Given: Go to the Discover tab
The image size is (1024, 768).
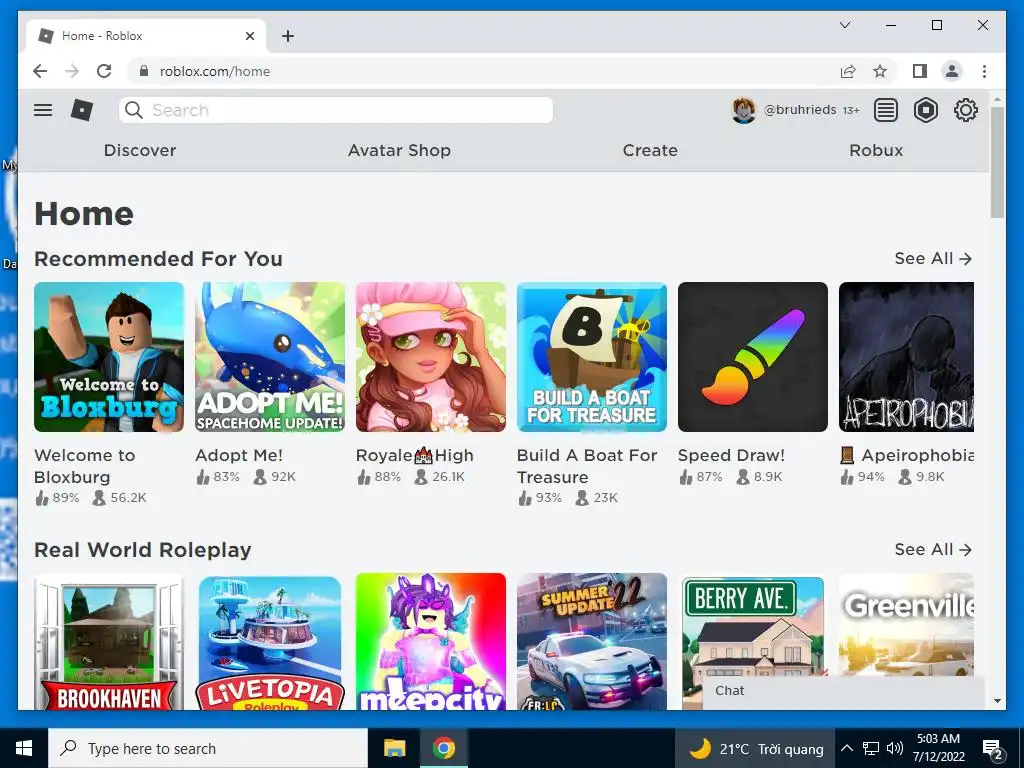Looking at the screenshot, I should click(140, 150).
